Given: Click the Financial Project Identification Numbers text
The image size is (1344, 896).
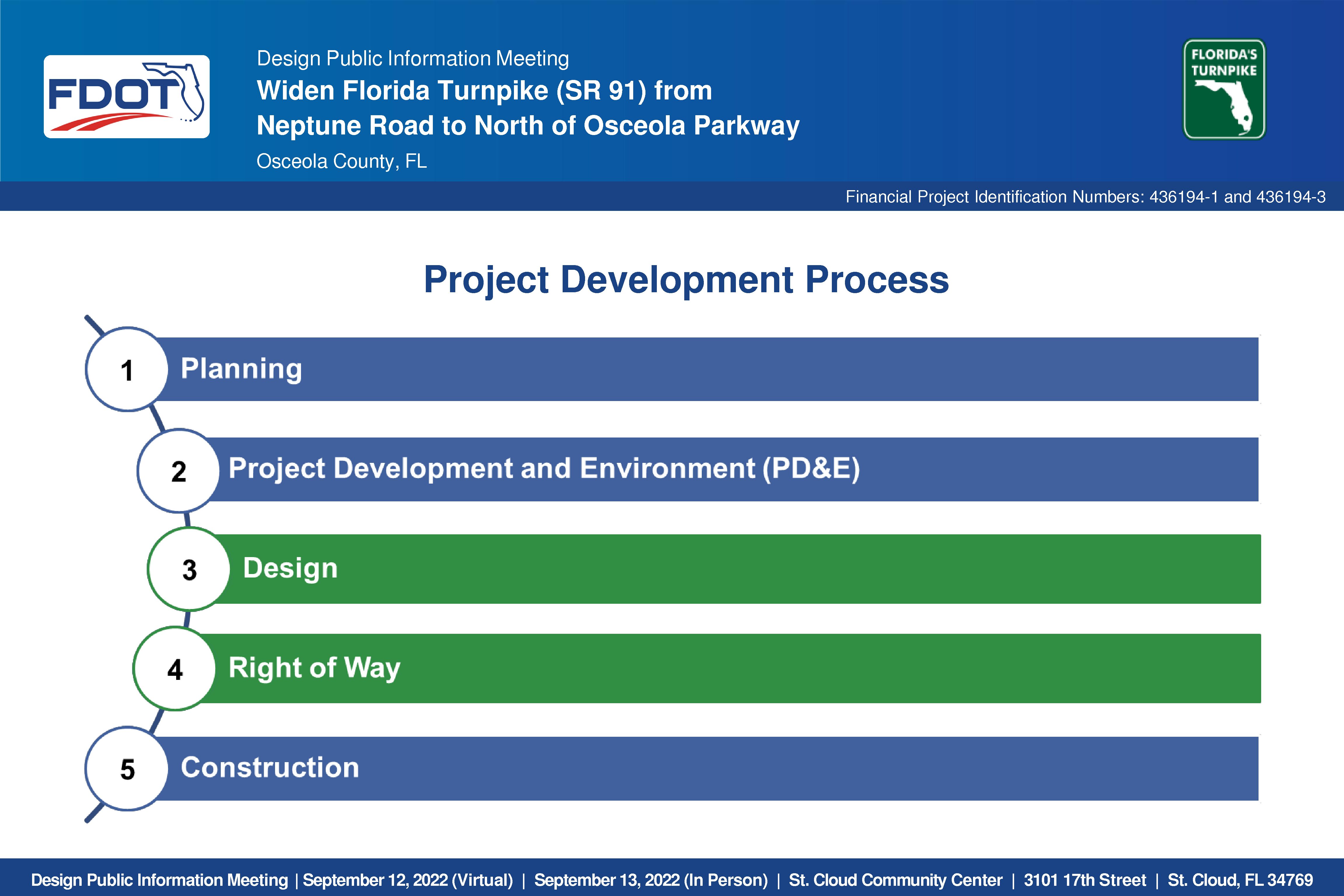Looking at the screenshot, I should click(1086, 197).
